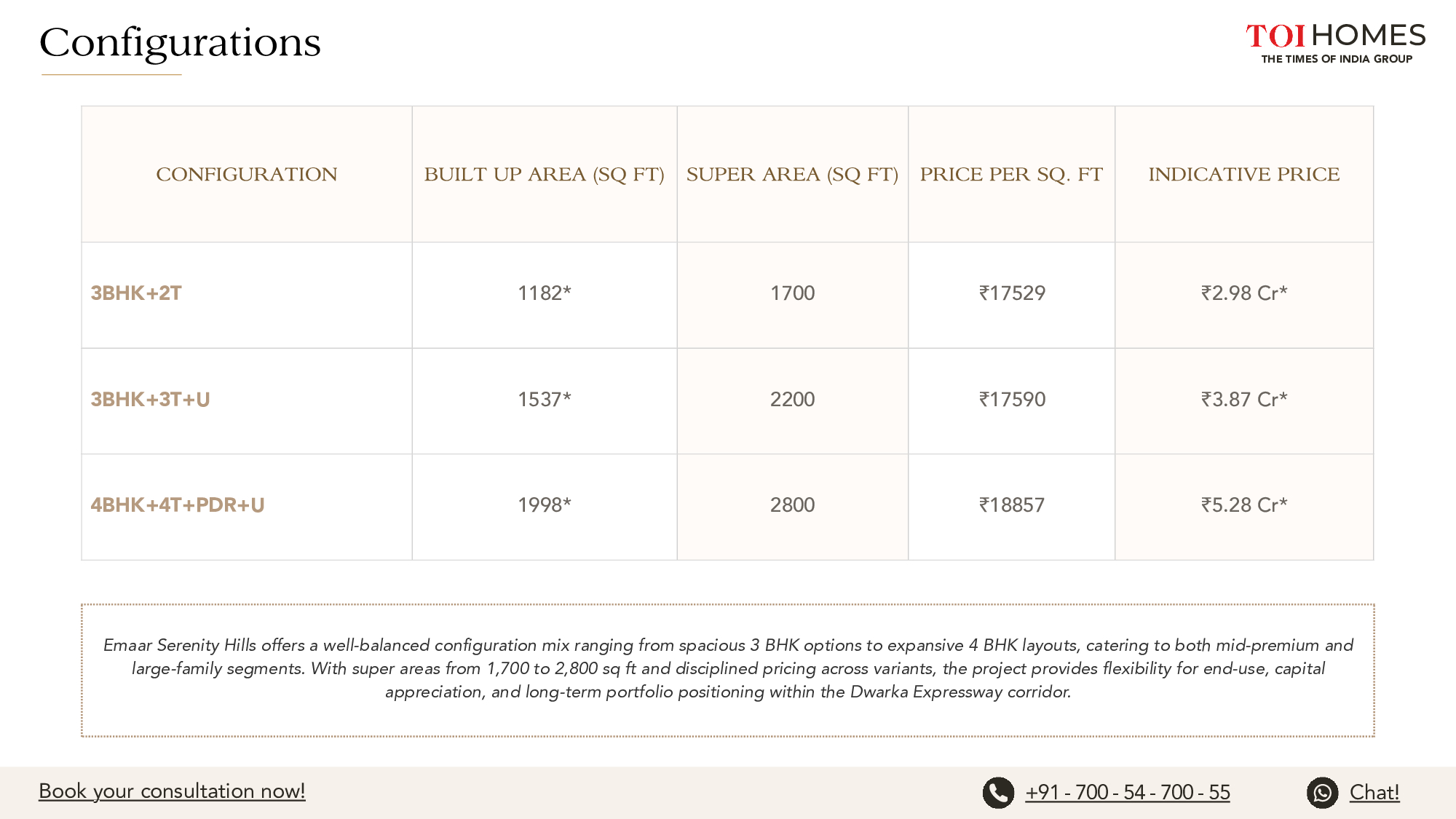The height and width of the screenshot is (819, 1456).
Task: Click the TOI Homes logo
Action: 1335,43
